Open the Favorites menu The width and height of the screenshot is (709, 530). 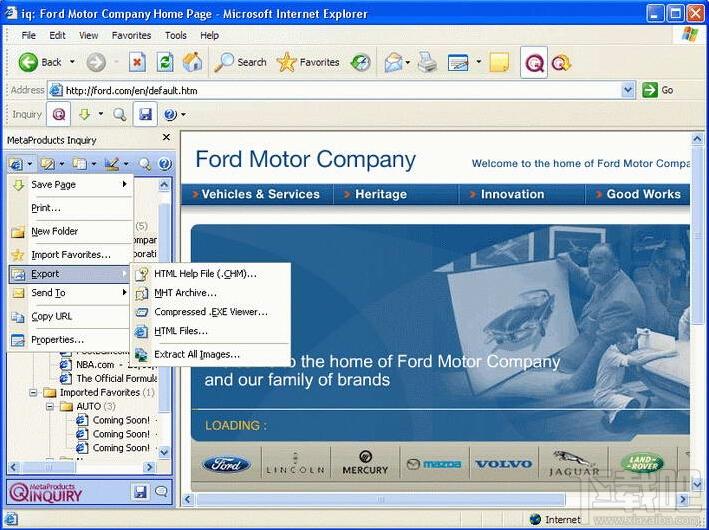point(132,35)
